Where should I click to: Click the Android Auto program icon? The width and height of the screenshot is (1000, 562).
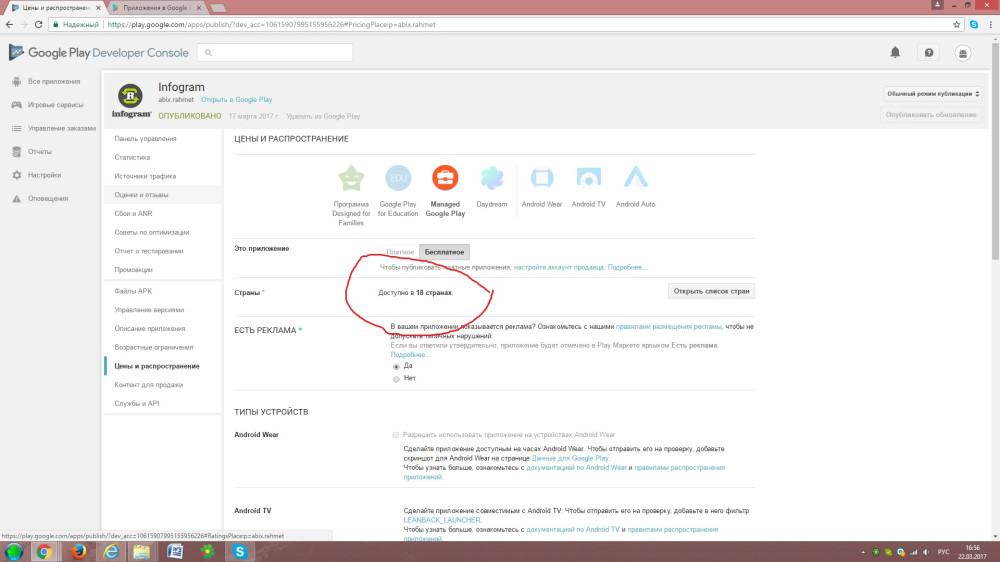(x=635, y=178)
